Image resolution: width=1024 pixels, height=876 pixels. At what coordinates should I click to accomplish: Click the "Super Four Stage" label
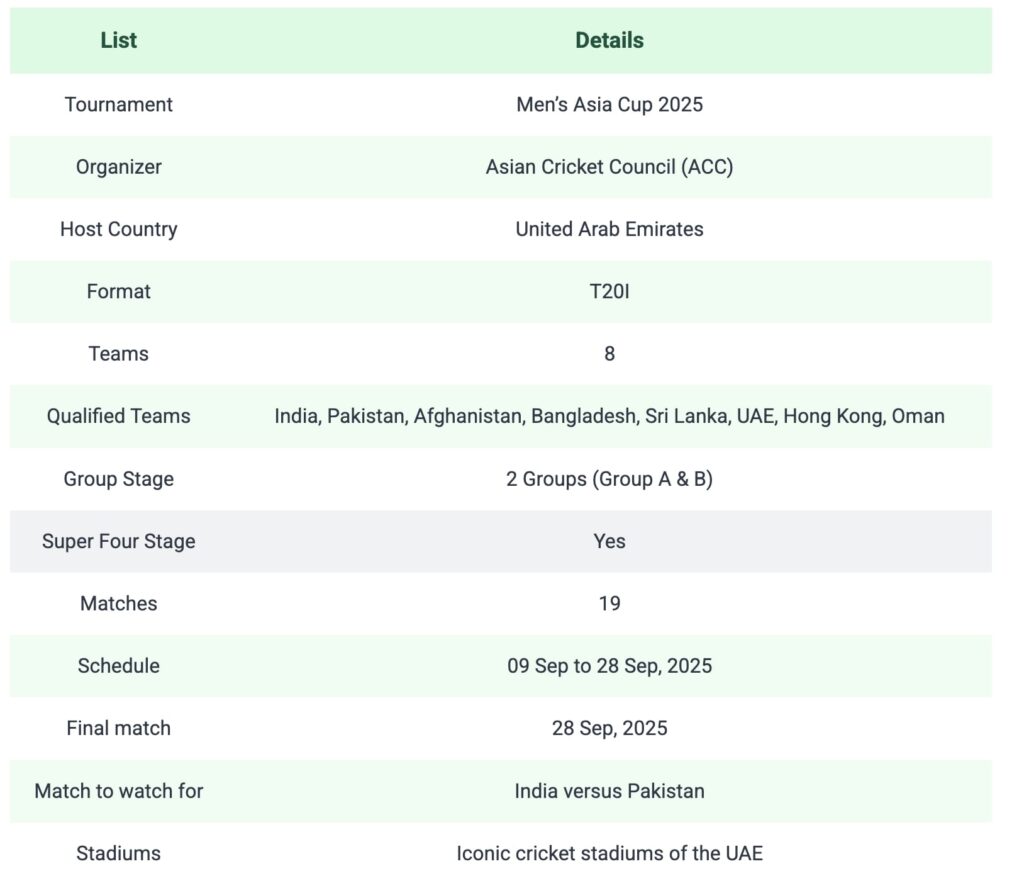[x=118, y=541]
